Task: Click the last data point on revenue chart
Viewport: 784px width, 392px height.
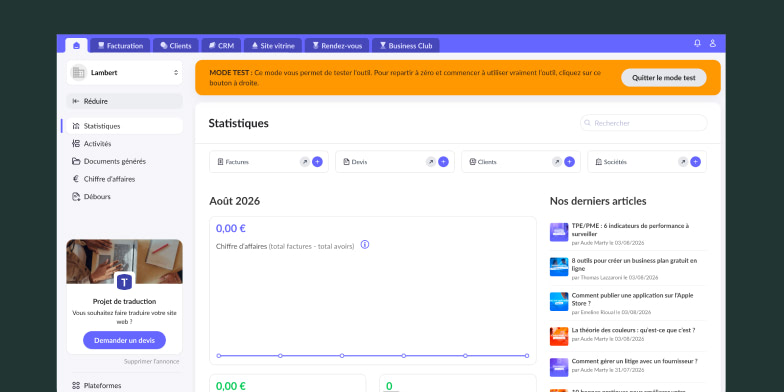Action: coord(527,356)
